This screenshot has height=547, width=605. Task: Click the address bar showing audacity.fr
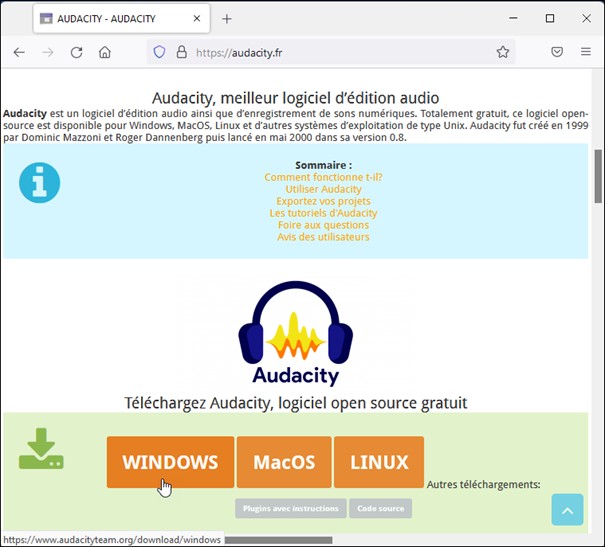[x=332, y=52]
